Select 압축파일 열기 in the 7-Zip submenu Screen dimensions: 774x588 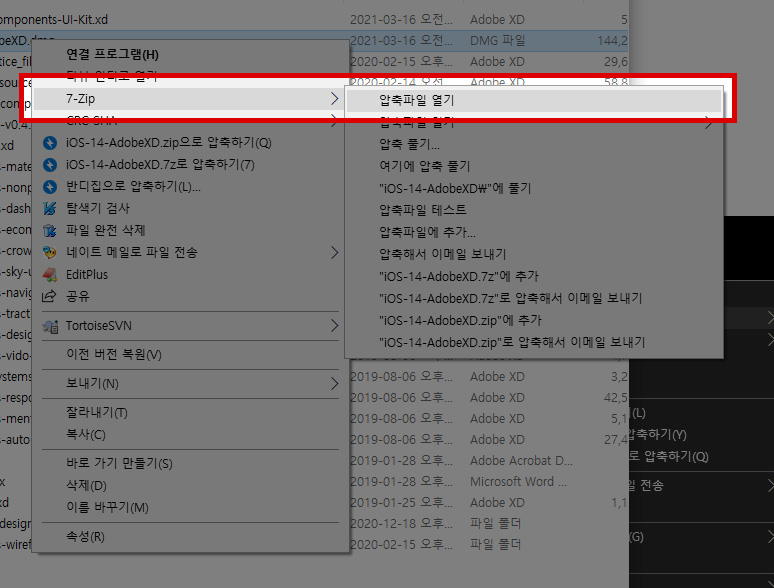point(534,100)
